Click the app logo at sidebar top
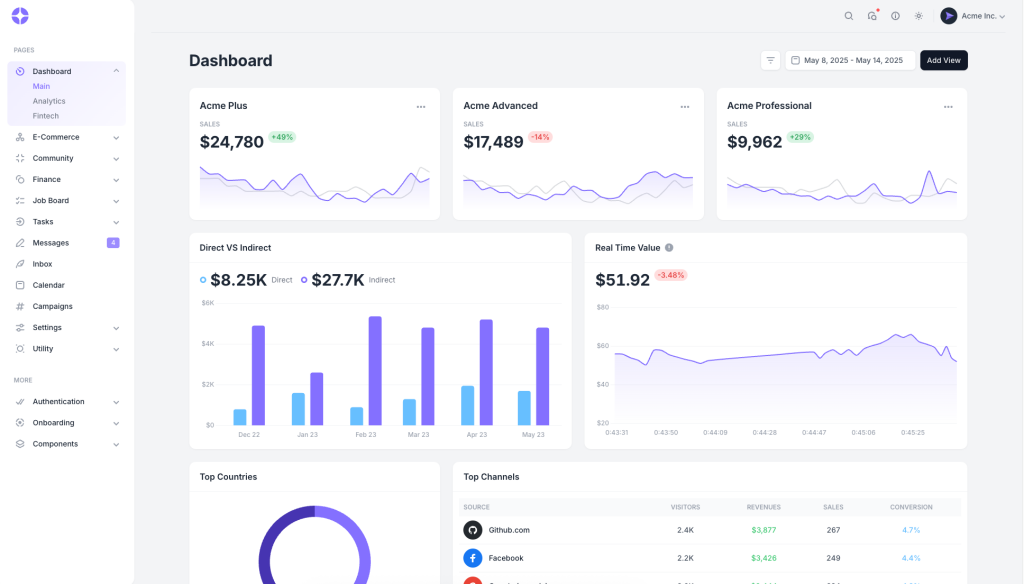The height and width of the screenshot is (584, 1024). point(22,16)
